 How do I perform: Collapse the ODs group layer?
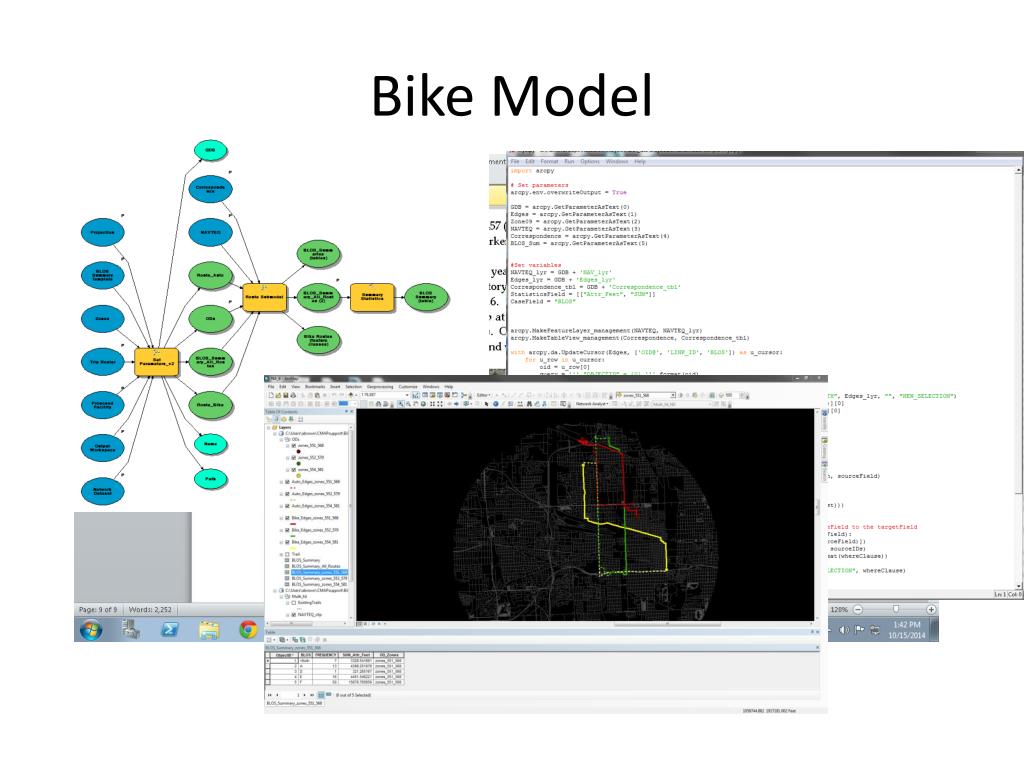coord(281,440)
